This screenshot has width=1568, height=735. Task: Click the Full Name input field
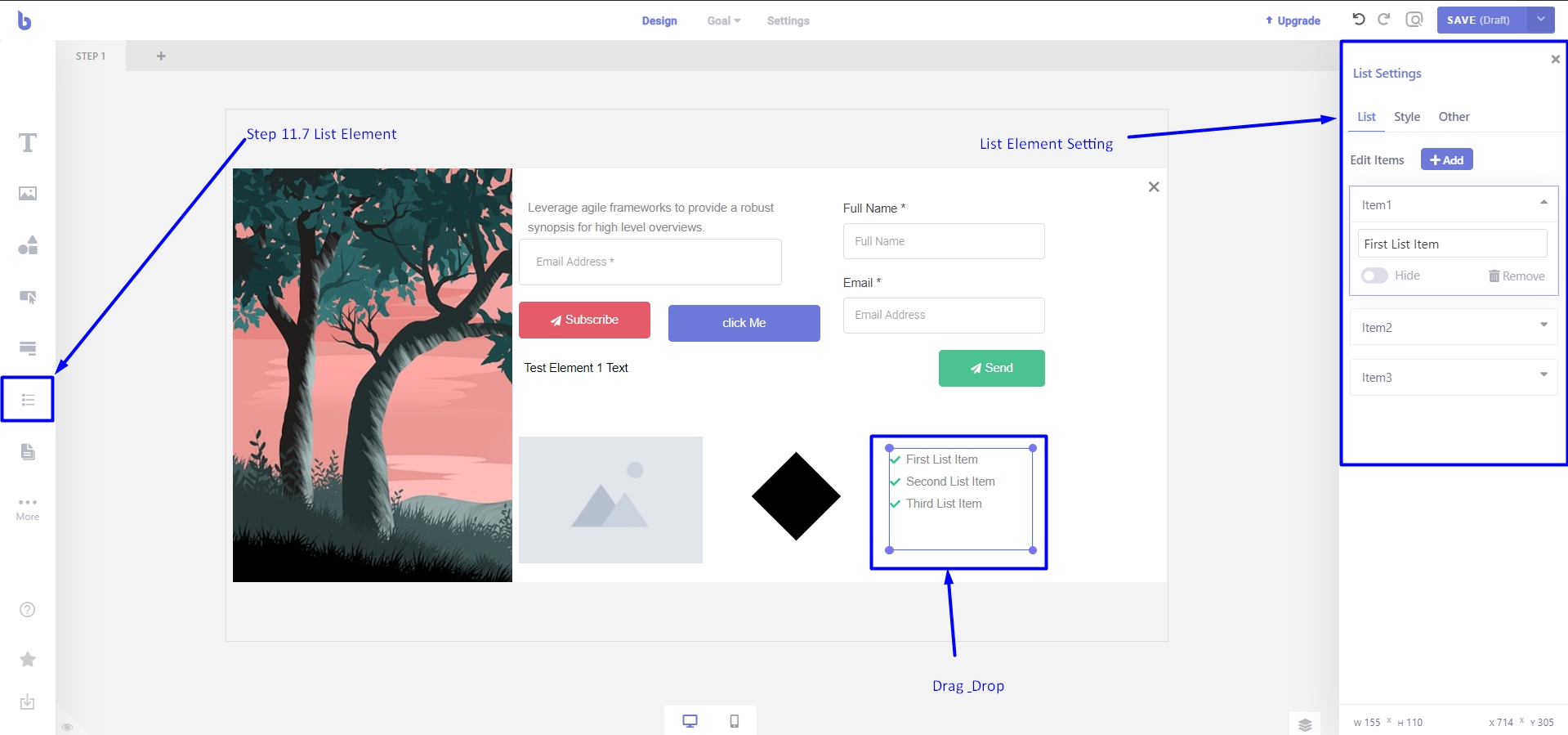944,241
